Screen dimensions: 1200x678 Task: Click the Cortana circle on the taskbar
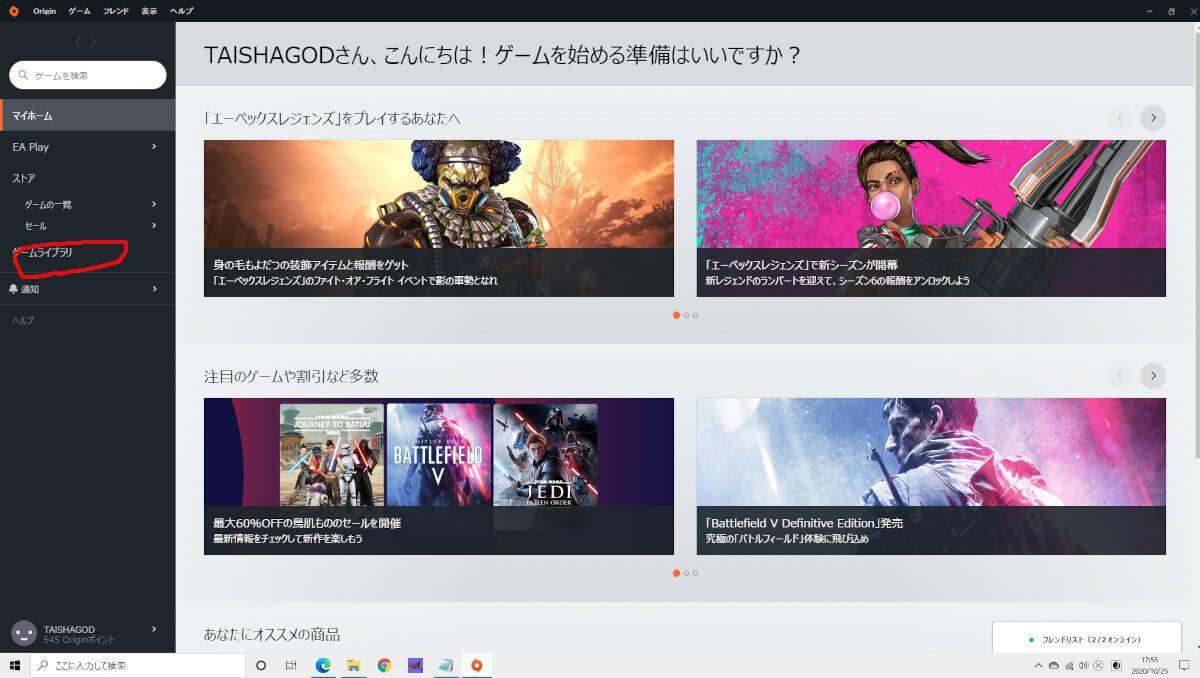pos(261,665)
